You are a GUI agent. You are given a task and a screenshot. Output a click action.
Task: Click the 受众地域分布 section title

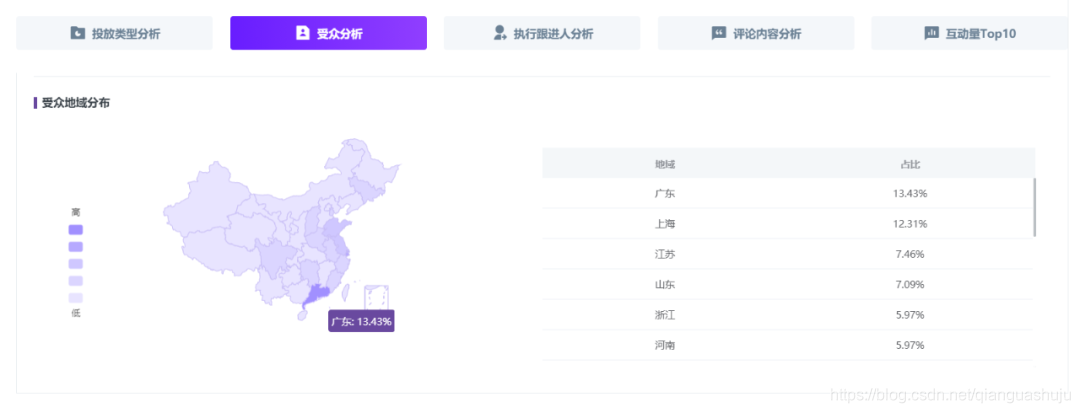tap(75, 103)
